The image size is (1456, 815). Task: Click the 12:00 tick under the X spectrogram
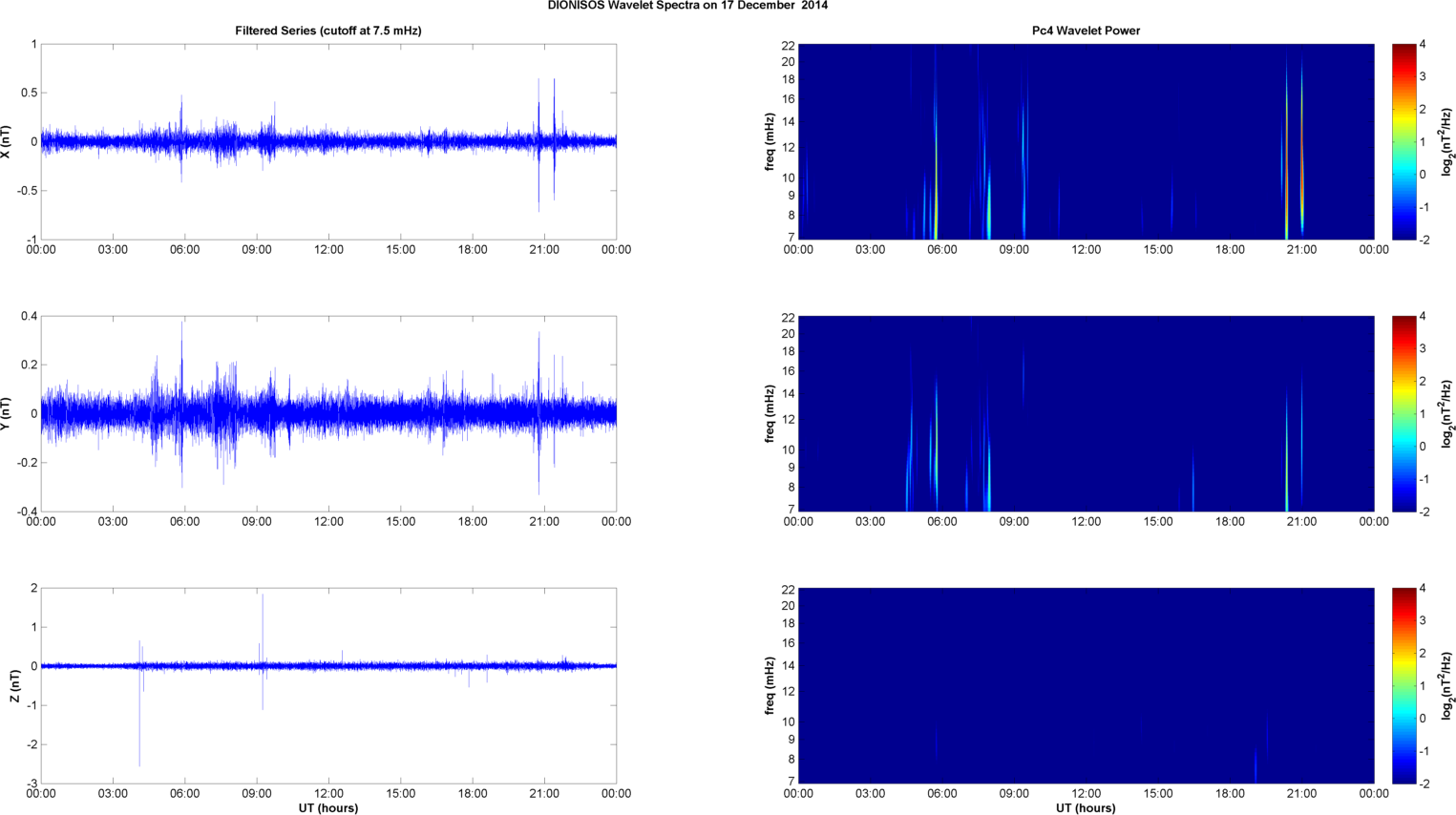(1086, 250)
